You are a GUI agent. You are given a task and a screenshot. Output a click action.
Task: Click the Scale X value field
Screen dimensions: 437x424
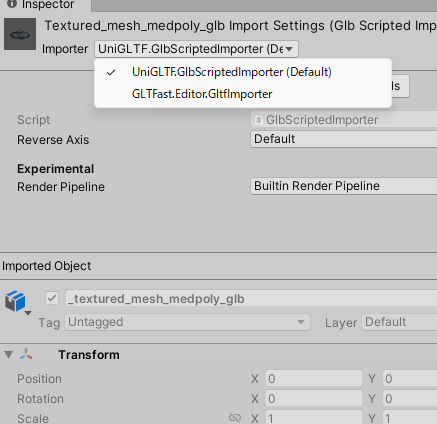[314, 418]
